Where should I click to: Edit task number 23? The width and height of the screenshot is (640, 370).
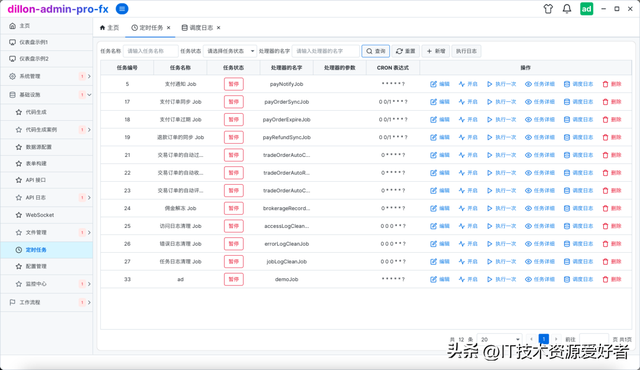coord(440,191)
